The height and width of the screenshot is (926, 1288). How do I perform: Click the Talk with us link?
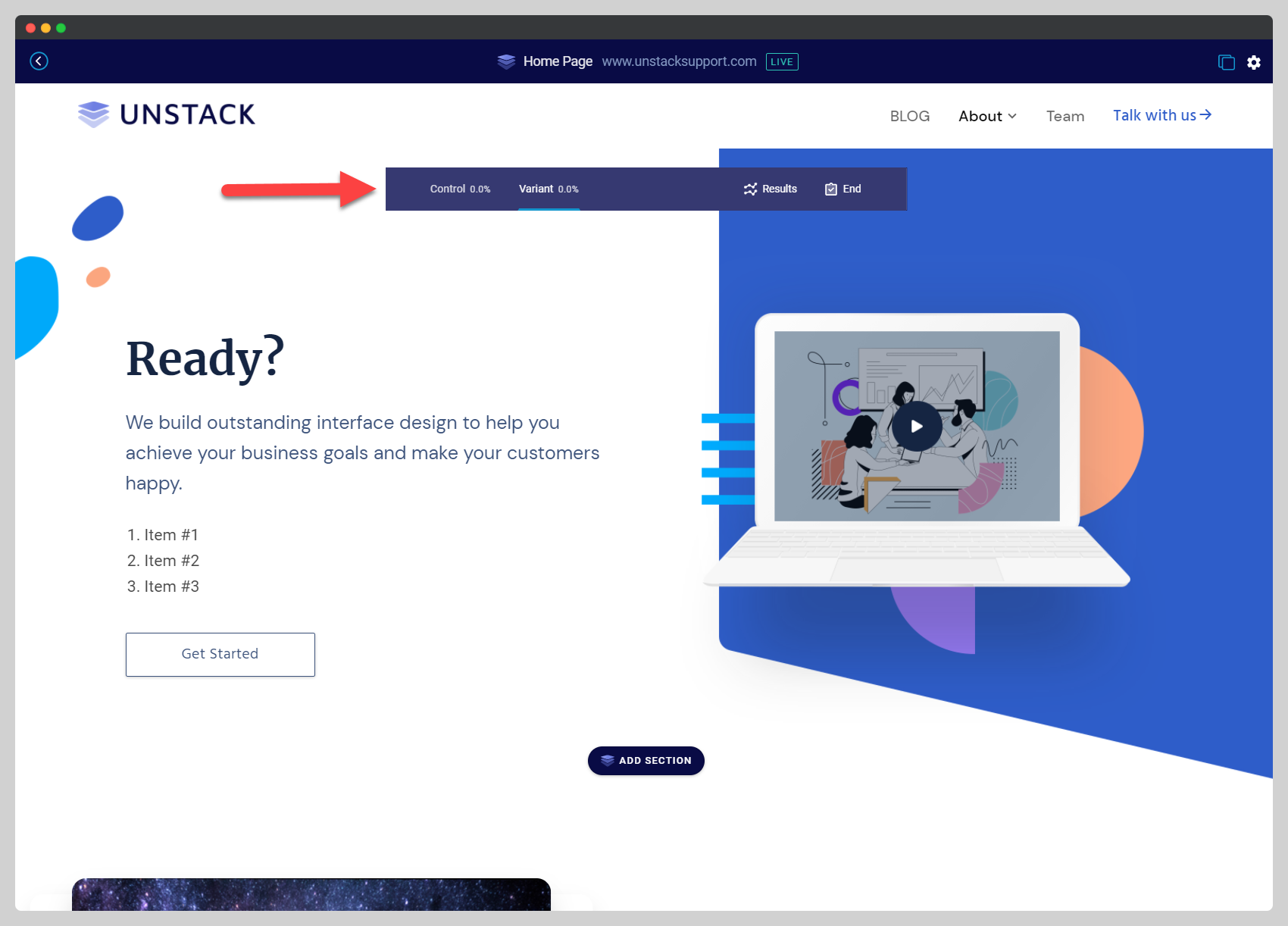point(1161,115)
